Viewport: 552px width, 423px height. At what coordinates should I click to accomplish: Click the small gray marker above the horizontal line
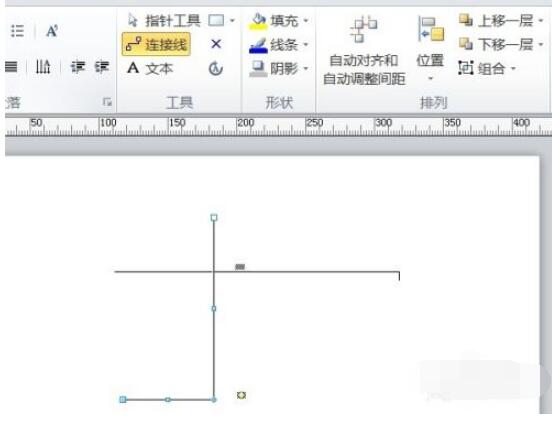240,267
